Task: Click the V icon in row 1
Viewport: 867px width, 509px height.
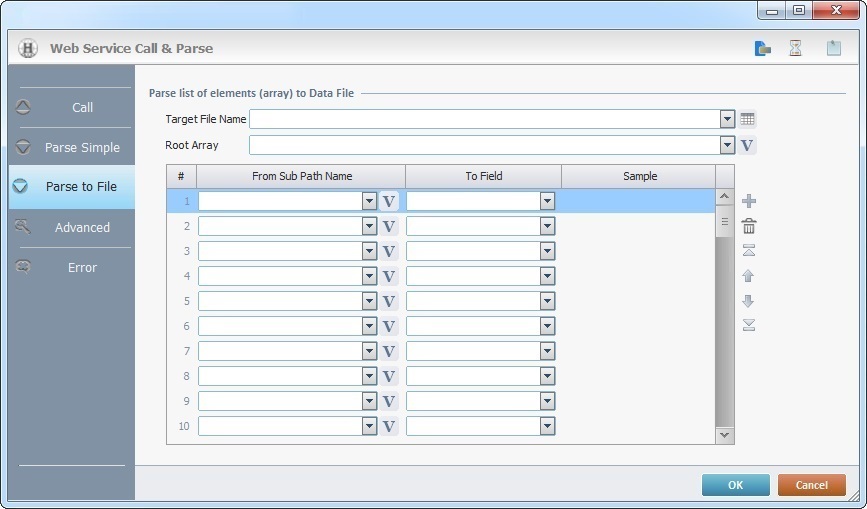Action: click(x=389, y=201)
